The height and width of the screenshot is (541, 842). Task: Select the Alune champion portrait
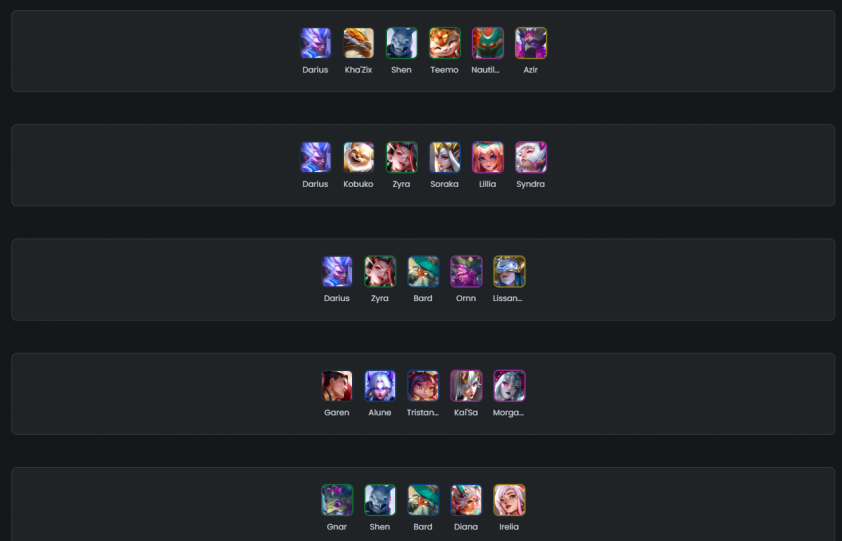tap(380, 386)
